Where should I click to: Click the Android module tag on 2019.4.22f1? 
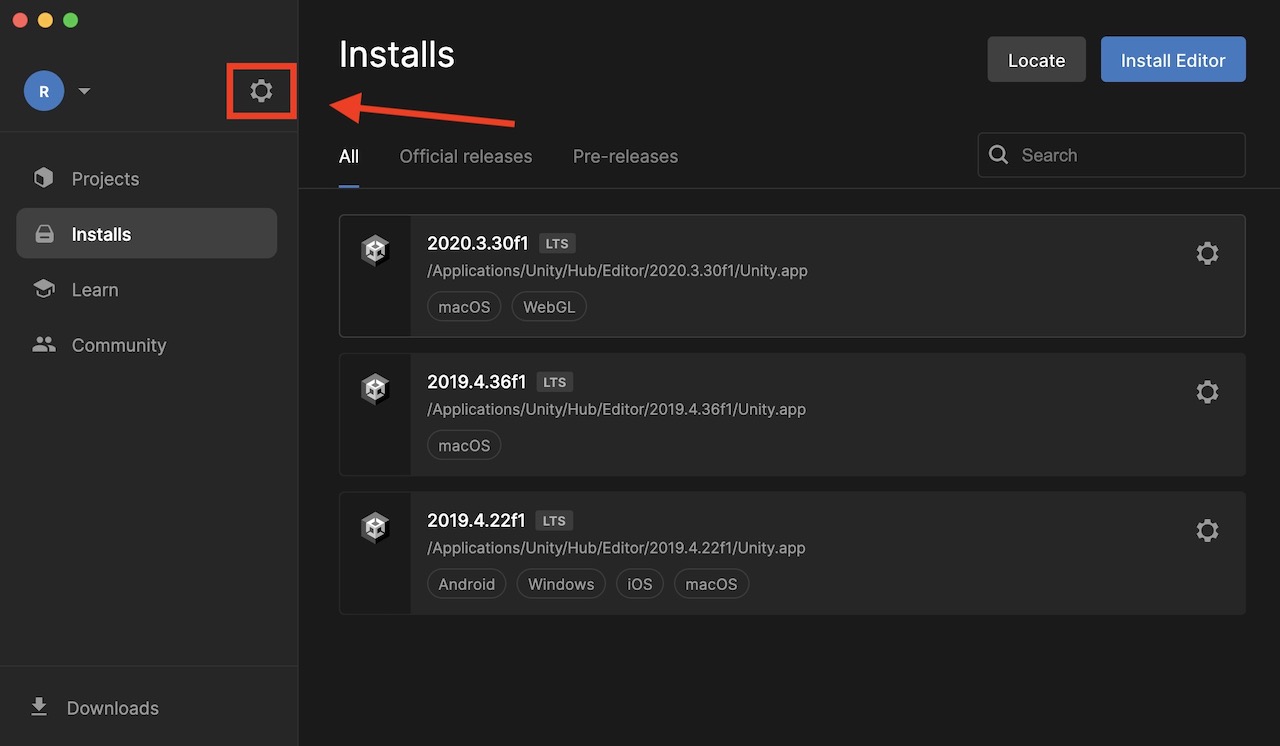tap(466, 583)
